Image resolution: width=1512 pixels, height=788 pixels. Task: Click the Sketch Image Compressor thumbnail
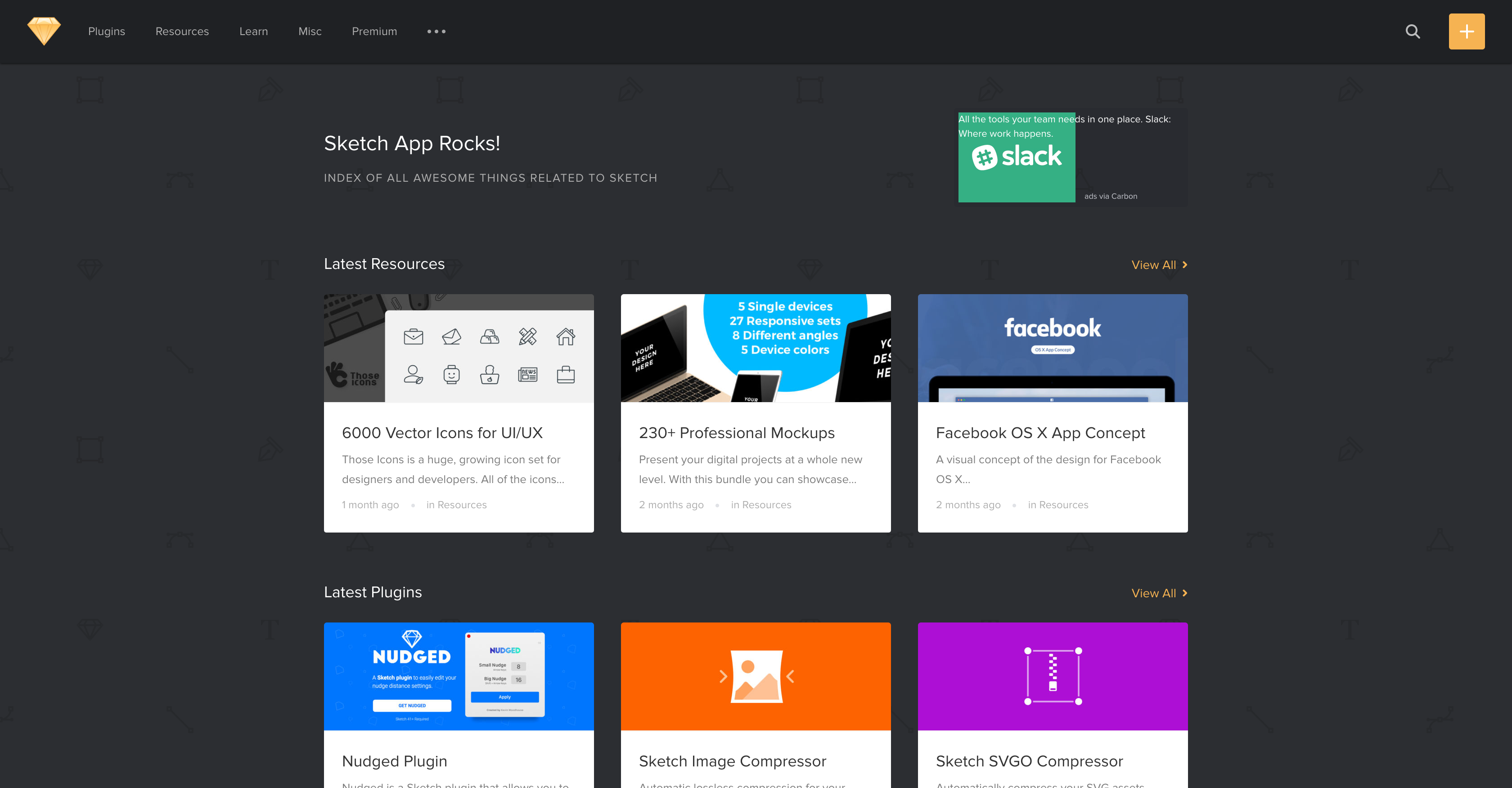click(x=756, y=676)
